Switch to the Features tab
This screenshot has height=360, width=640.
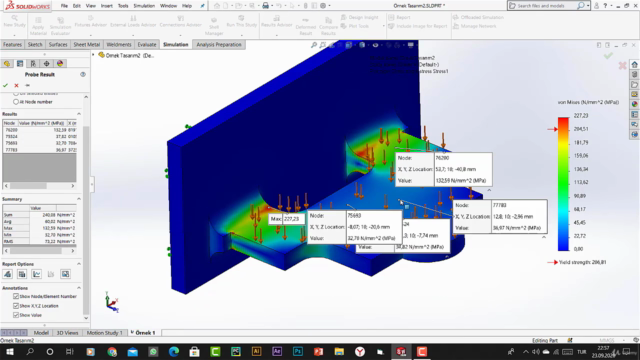(x=12, y=44)
